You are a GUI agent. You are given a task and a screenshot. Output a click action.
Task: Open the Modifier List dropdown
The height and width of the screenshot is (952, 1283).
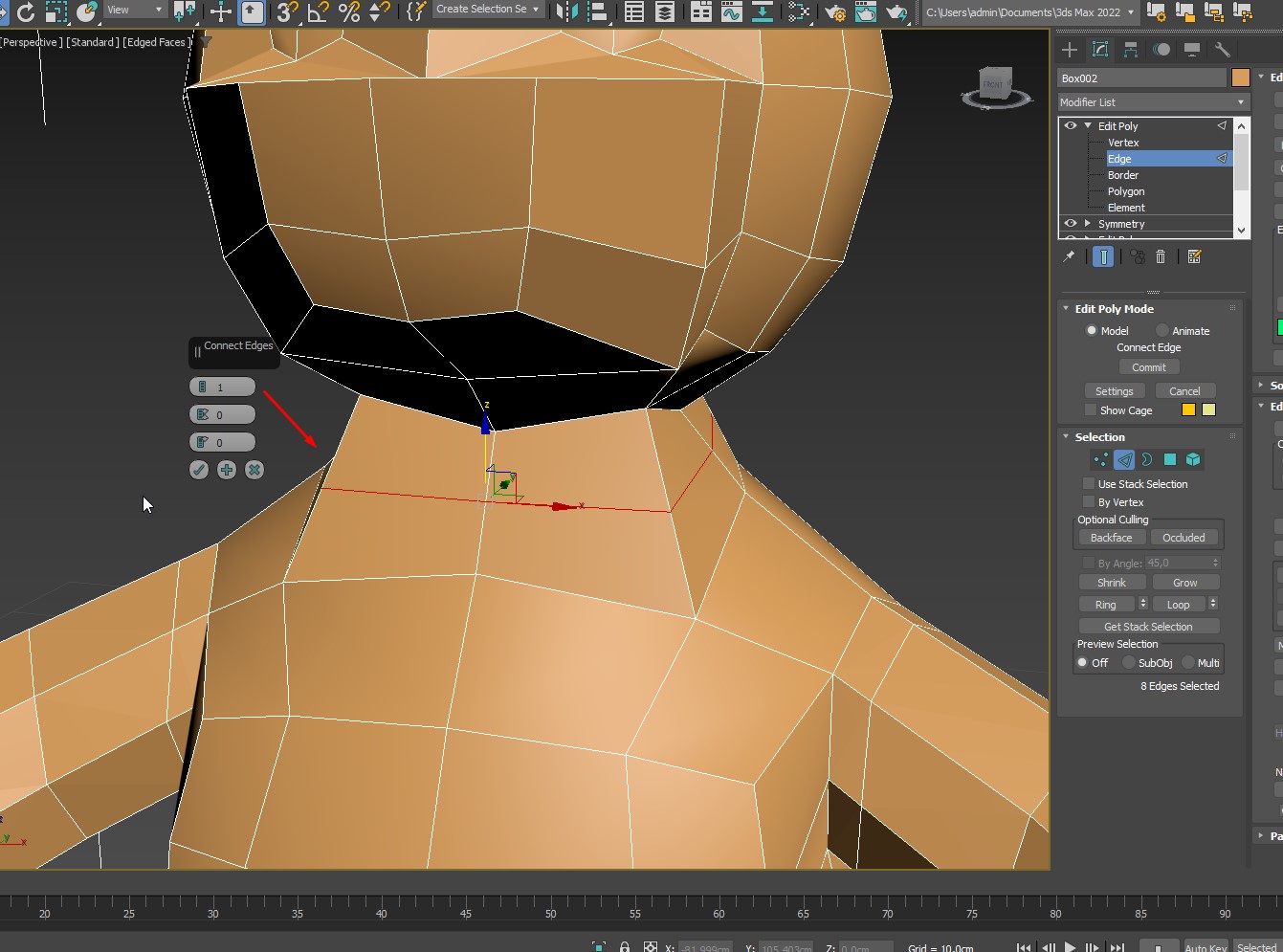(1153, 102)
